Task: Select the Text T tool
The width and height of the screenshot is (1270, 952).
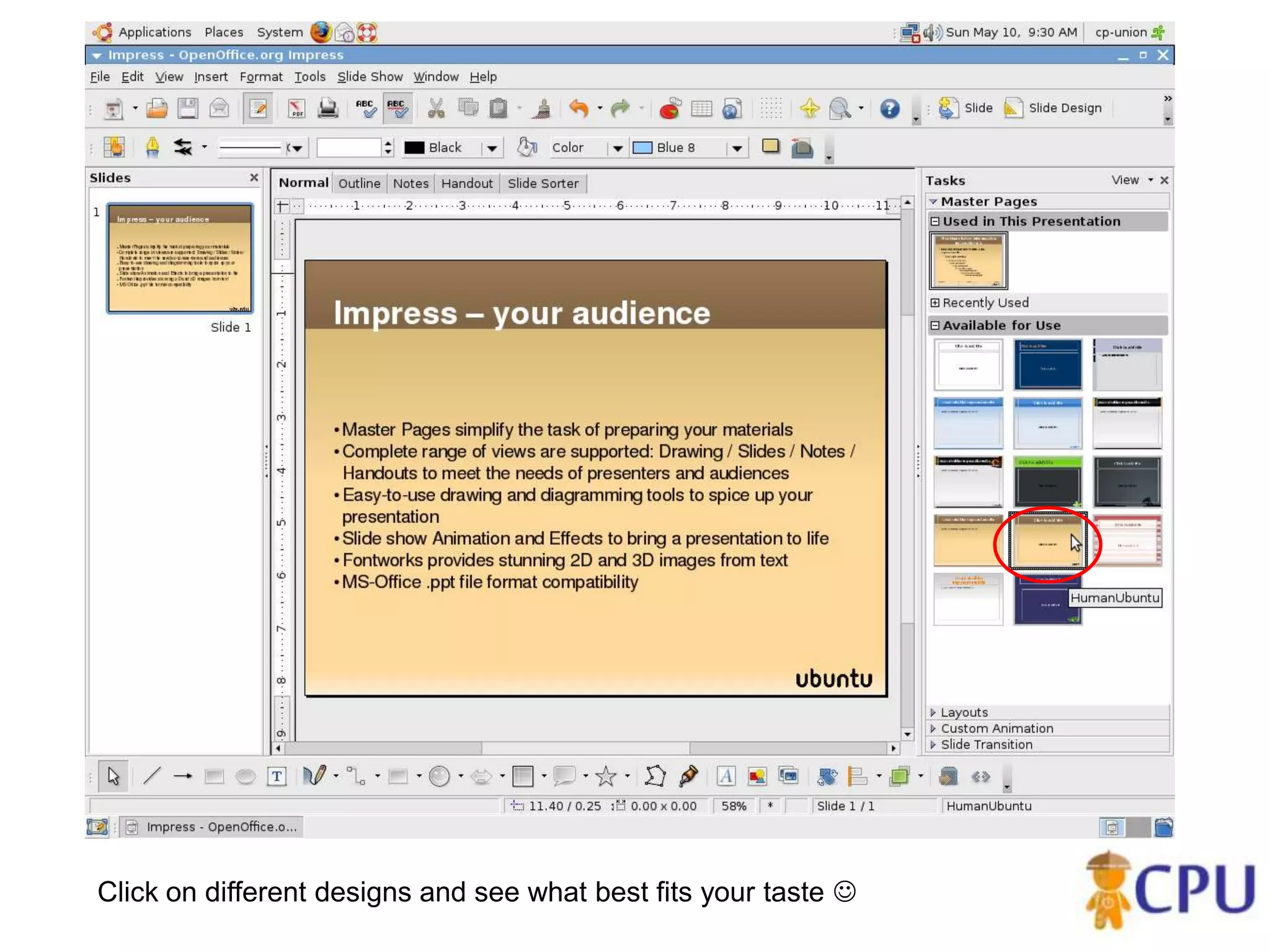Action: point(277,776)
